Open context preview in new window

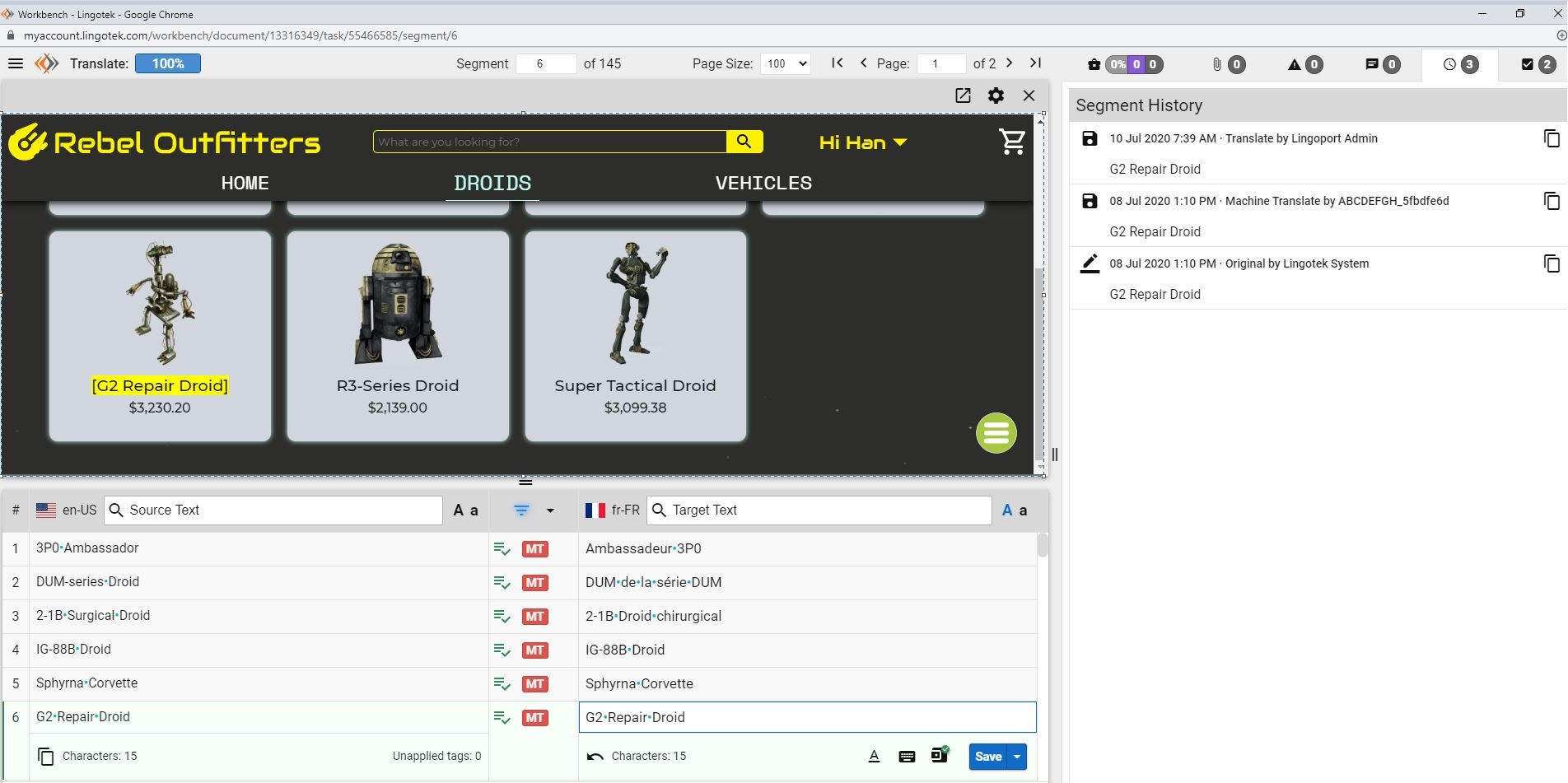pyautogui.click(x=963, y=96)
